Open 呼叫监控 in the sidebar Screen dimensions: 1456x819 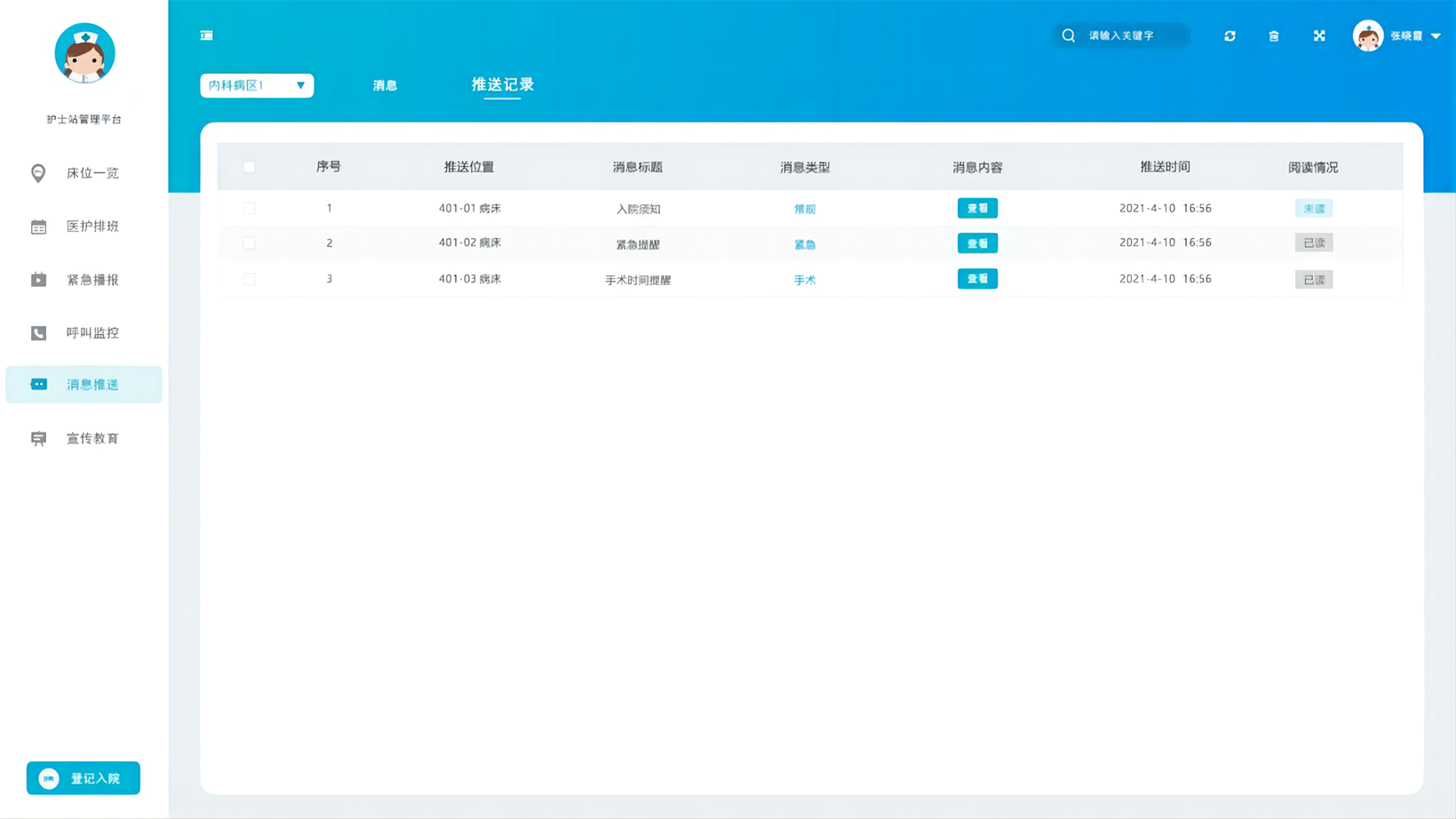click(84, 333)
